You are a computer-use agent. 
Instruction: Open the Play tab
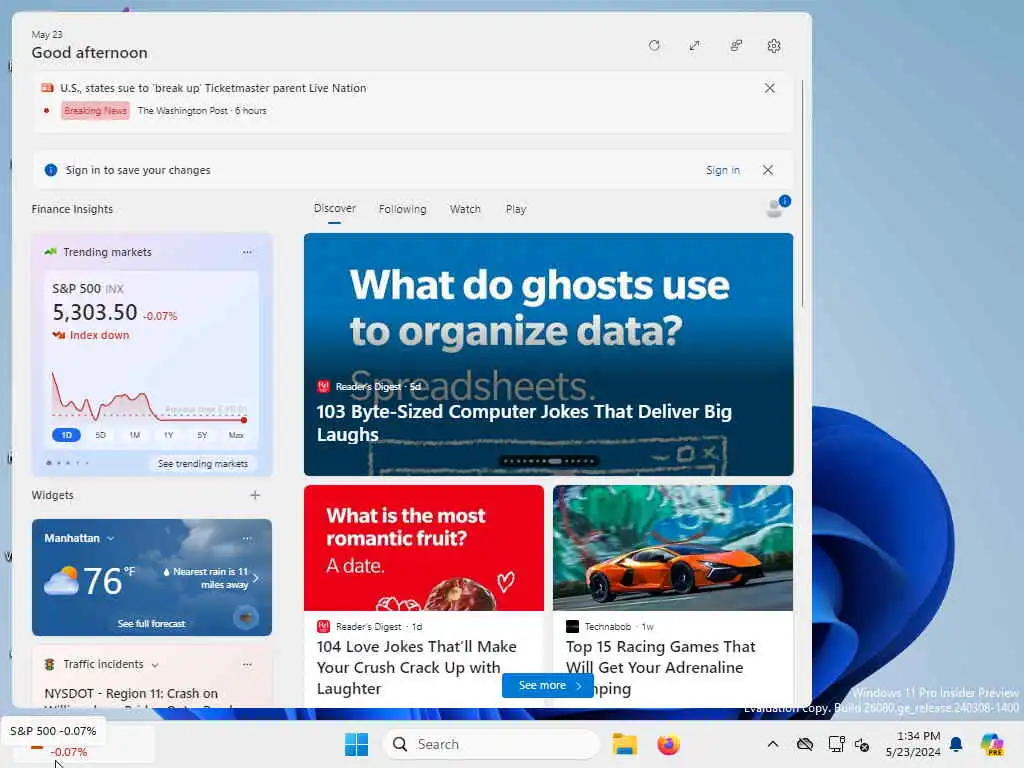pyautogui.click(x=515, y=209)
